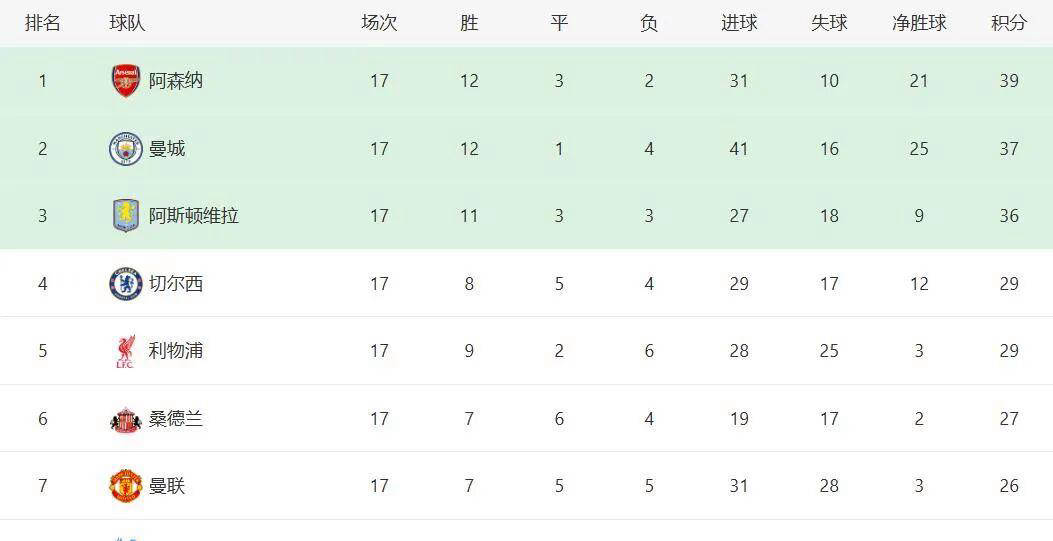Select the 阿斯顿维拉 team name

point(194,216)
